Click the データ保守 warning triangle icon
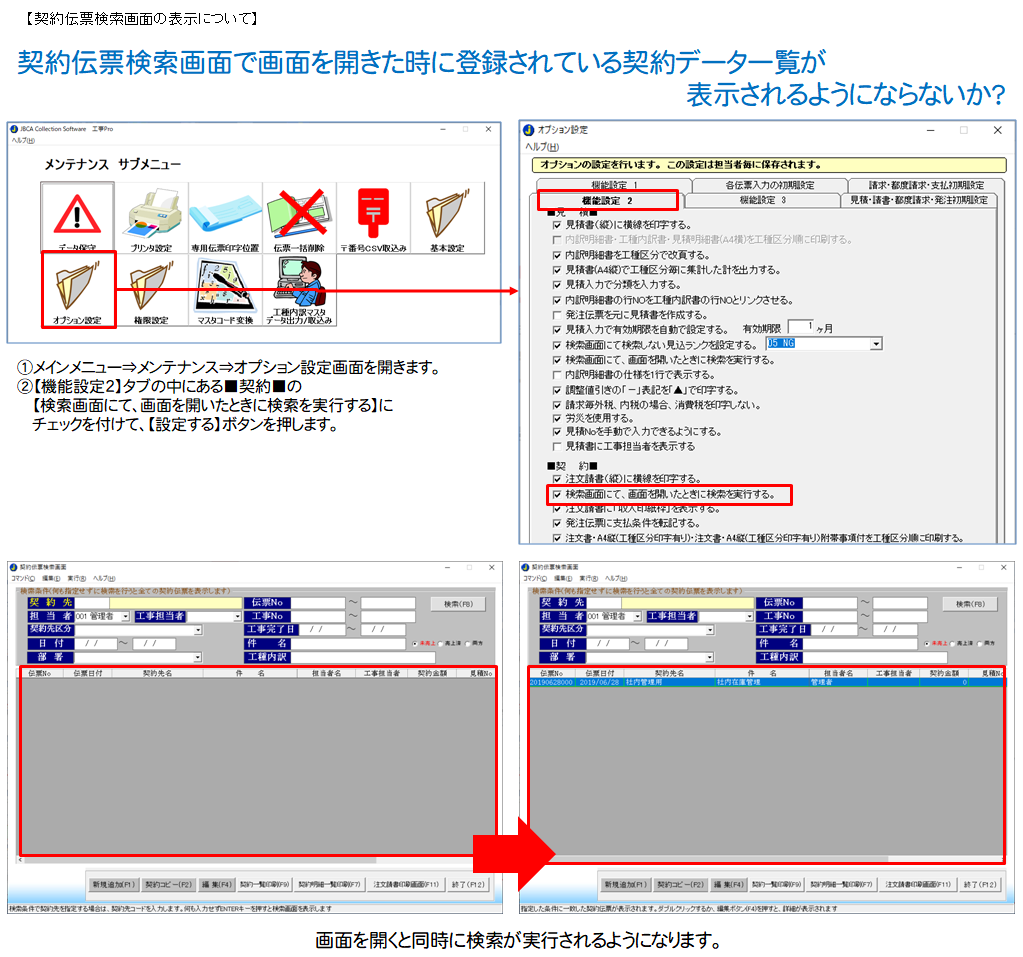The image size is (1023, 957). 78,217
